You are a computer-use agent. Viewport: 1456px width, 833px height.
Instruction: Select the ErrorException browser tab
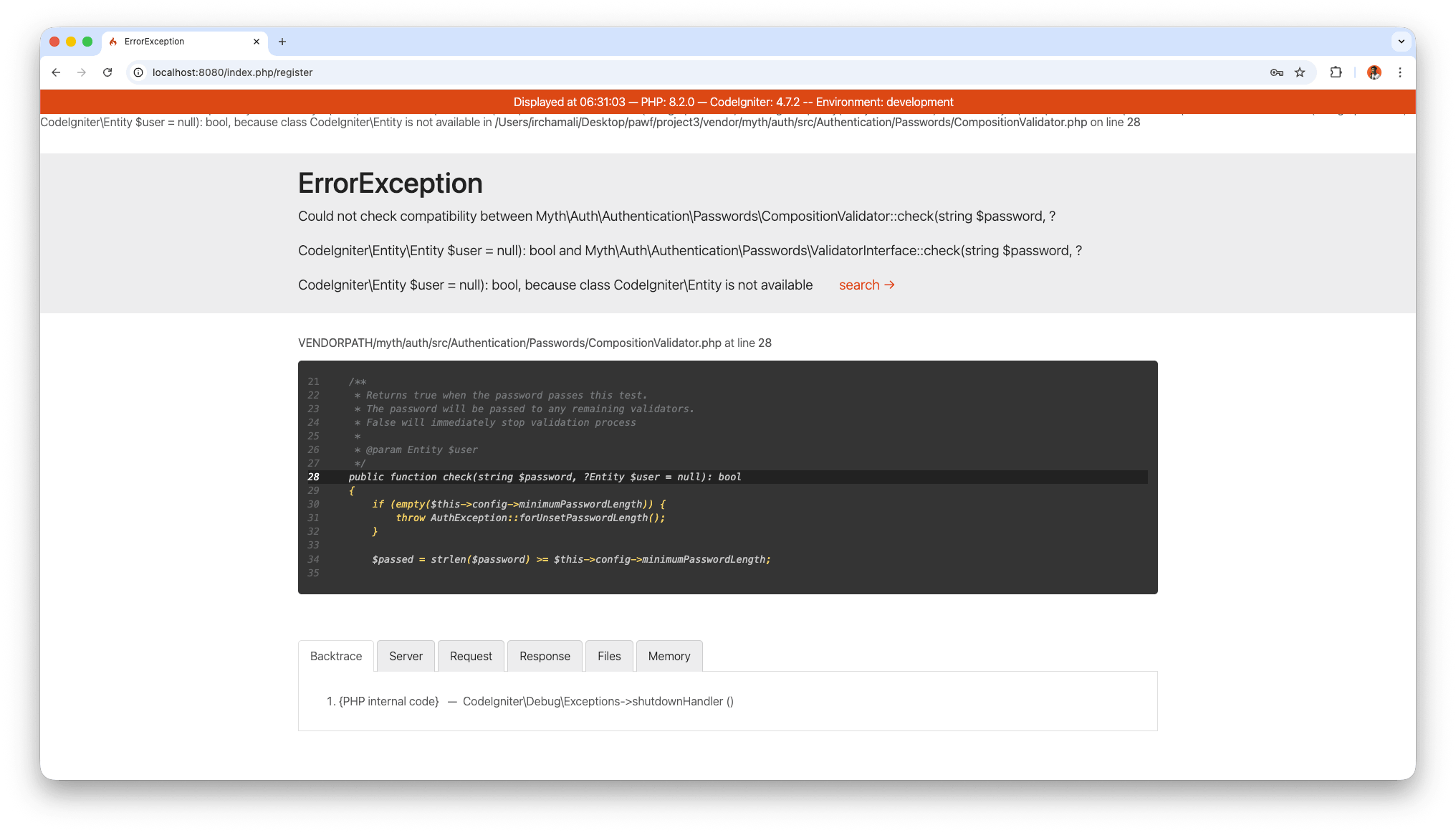pyautogui.click(x=185, y=42)
